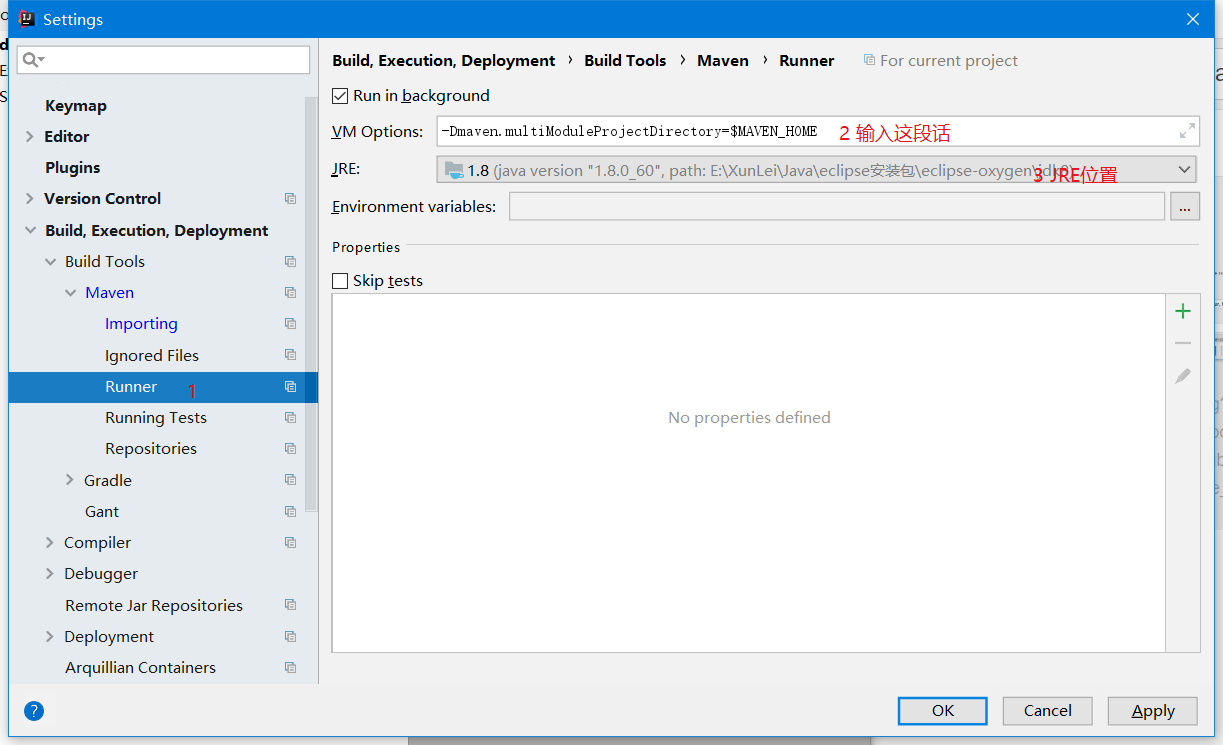
Task: Expand the Editor settings node
Action: tap(30, 137)
